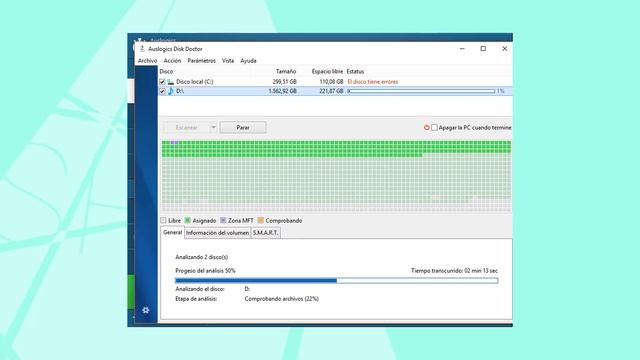Viewport: 640px width, 360px height.
Task: Minimize the Auslogics Disk Doctor window
Action: point(462,49)
